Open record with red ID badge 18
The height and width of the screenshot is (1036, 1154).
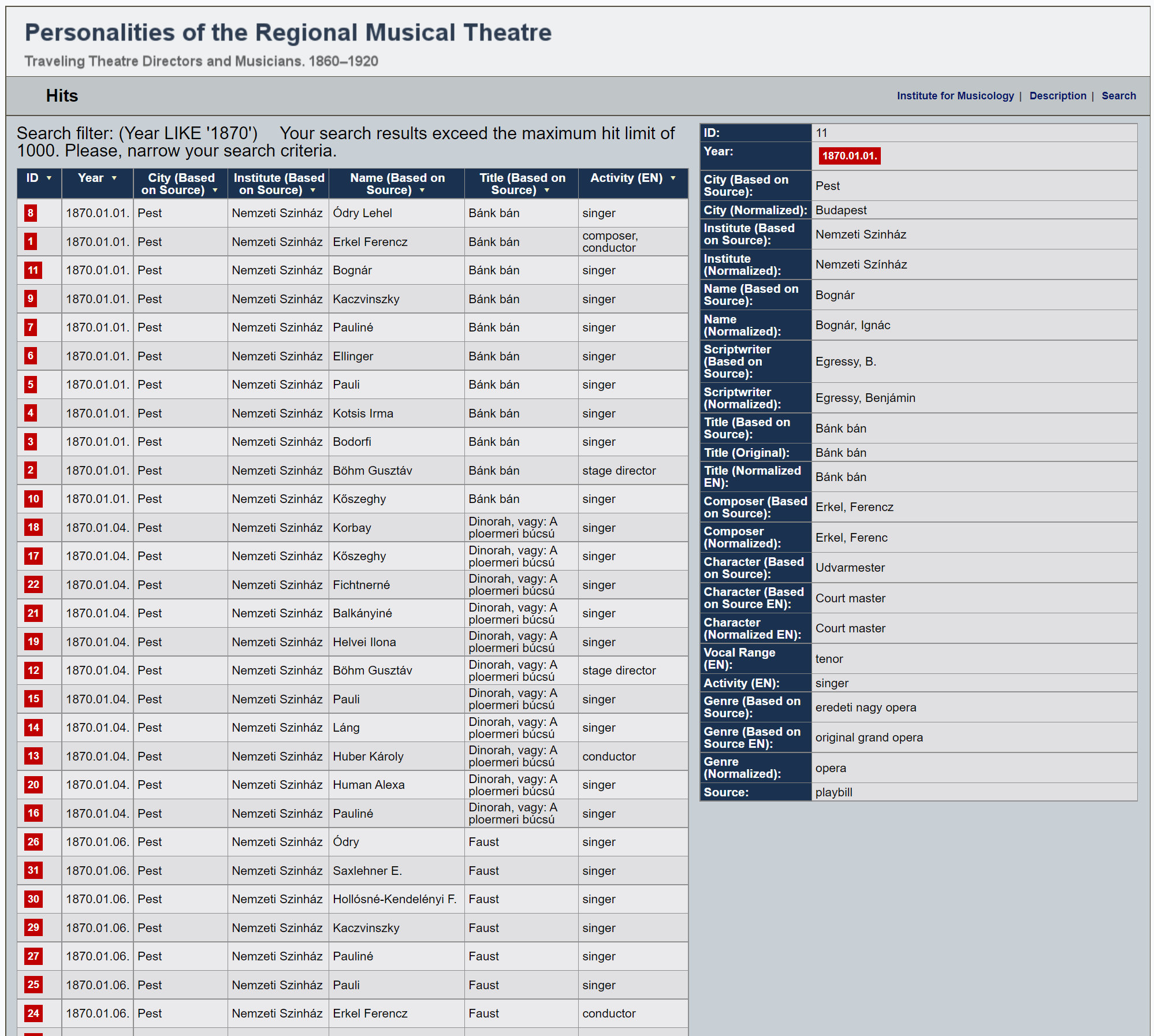click(x=33, y=527)
